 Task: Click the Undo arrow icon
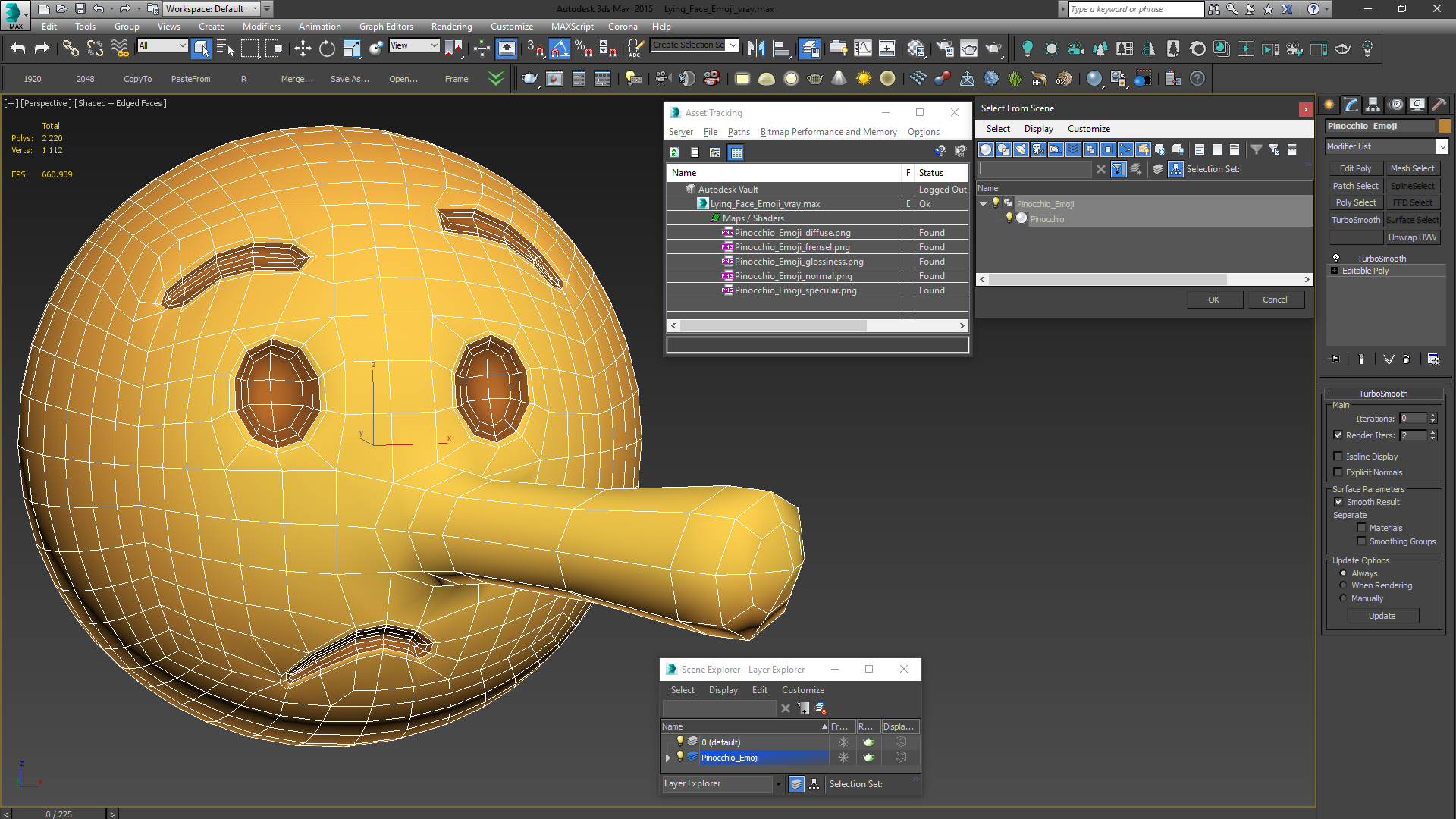(18, 49)
